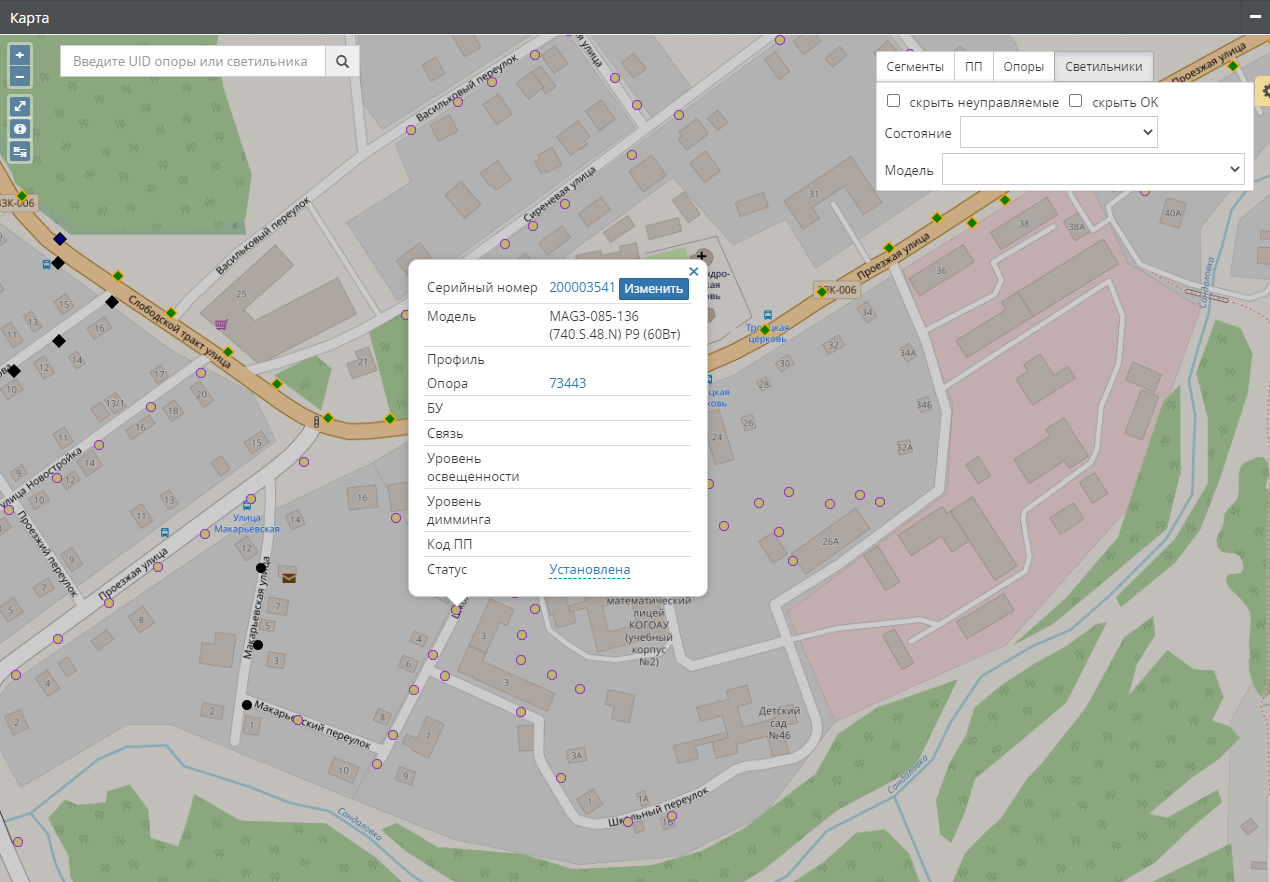Enable "скрыть неуправляемые" checkbox
This screenshot has width=1270, height=882.
point(894,101)
